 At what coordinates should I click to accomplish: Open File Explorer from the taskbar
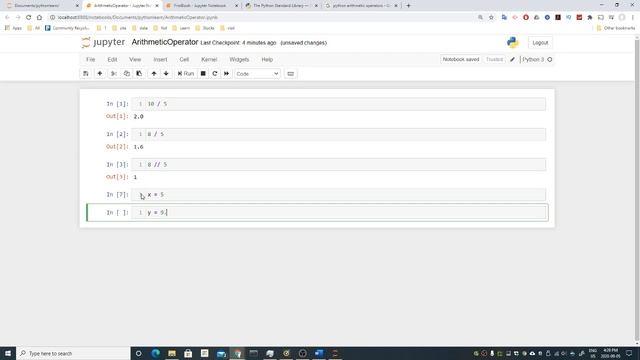pyautogui.click(x=172, y=353)
